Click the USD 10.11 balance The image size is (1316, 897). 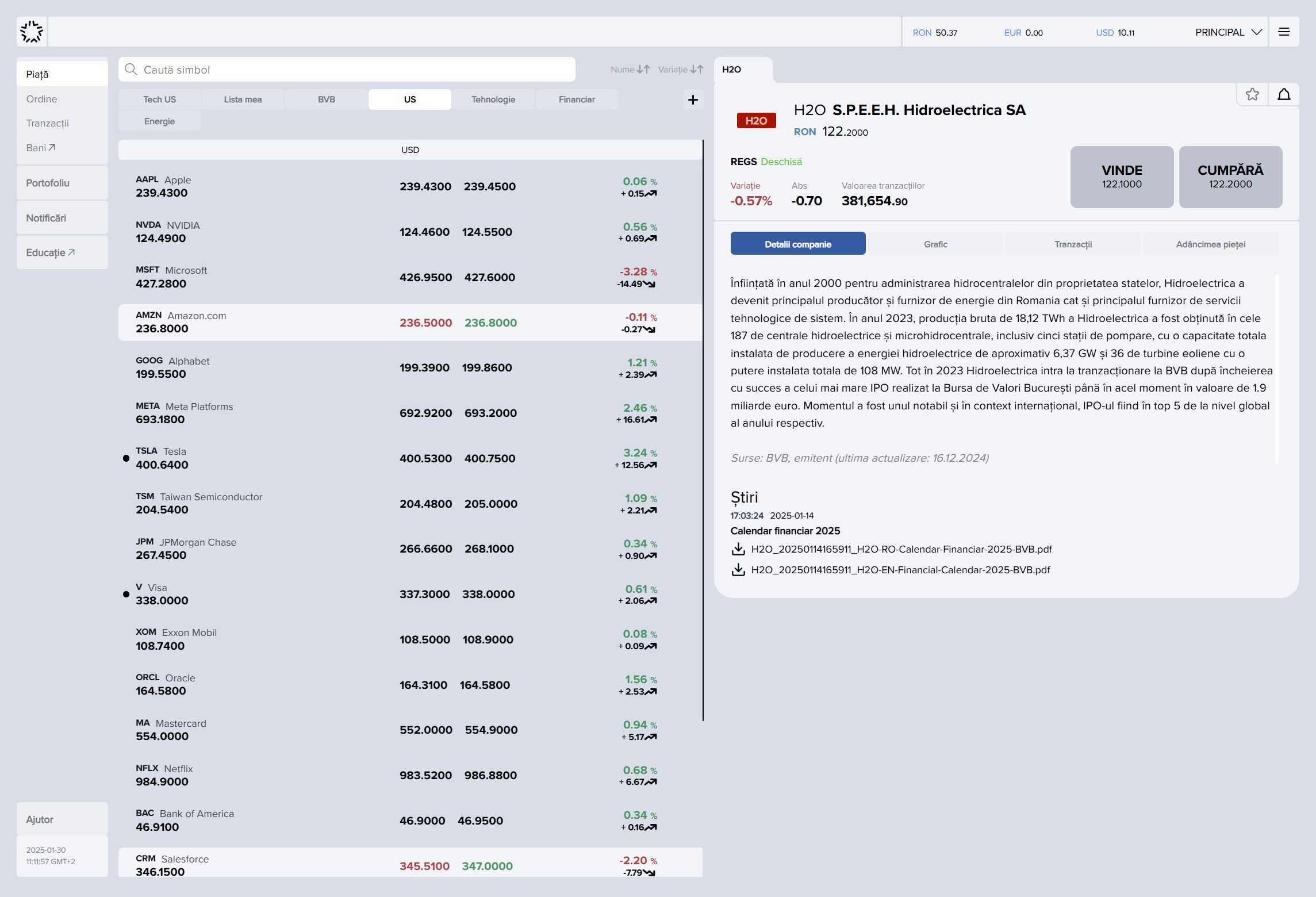click(1115, 33)
